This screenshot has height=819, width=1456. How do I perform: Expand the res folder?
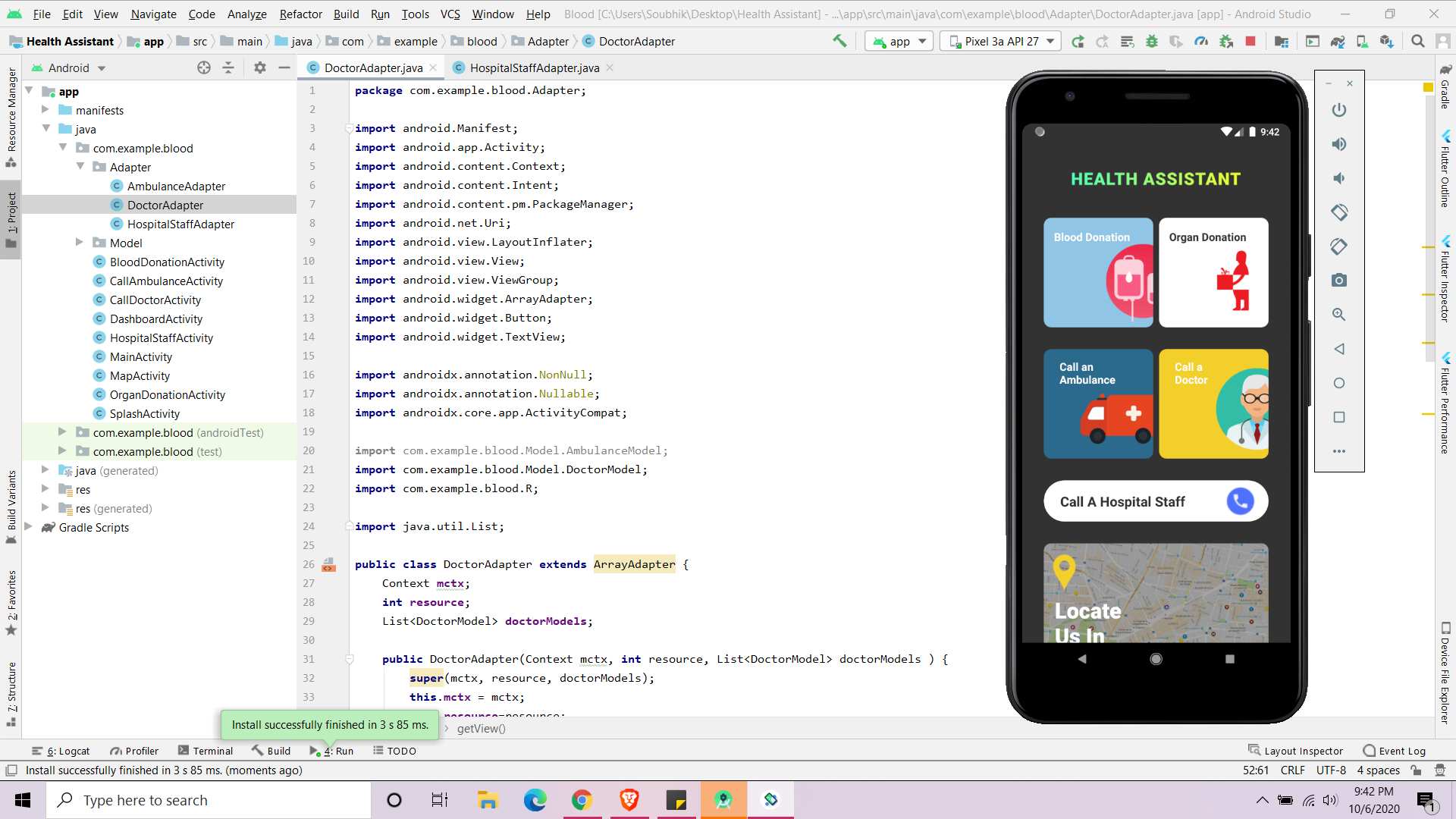point(45,489)
